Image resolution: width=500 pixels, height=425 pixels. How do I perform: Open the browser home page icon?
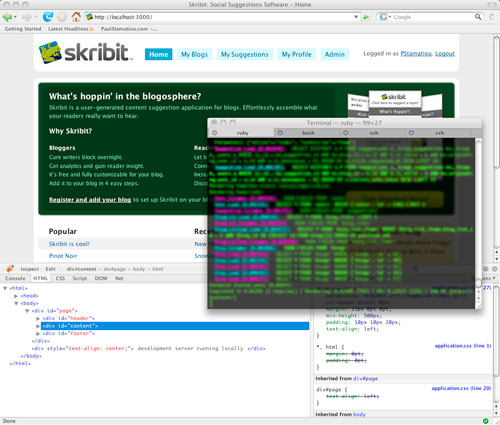tap(76, 16)
